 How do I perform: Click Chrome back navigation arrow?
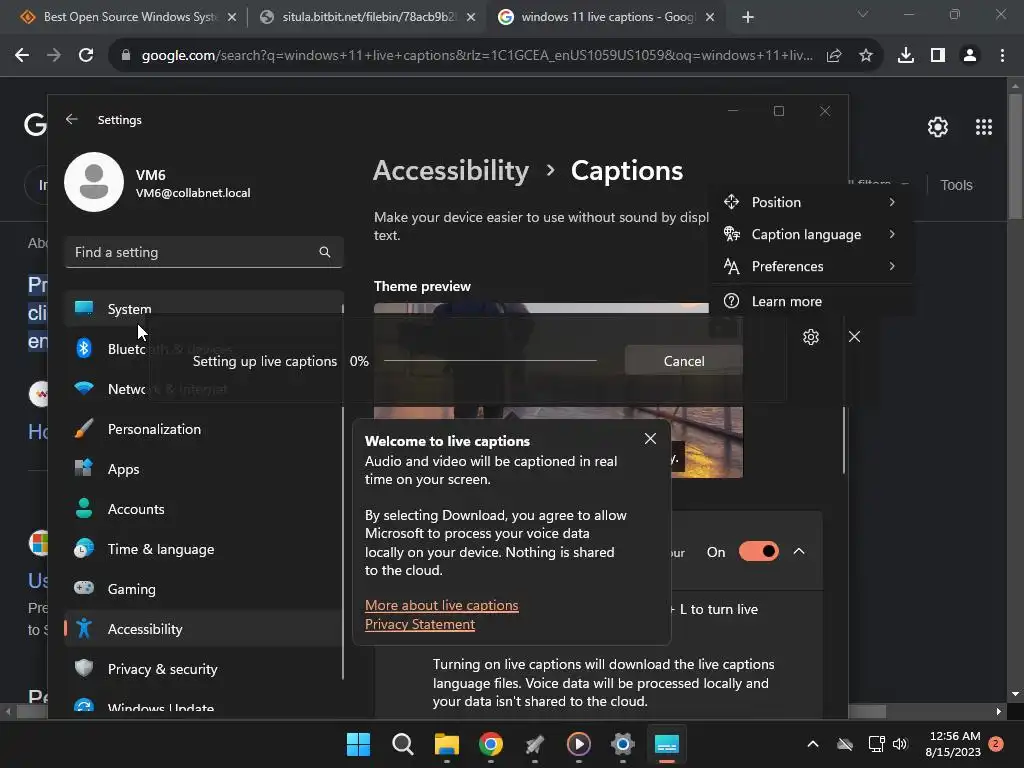point(22,56)
